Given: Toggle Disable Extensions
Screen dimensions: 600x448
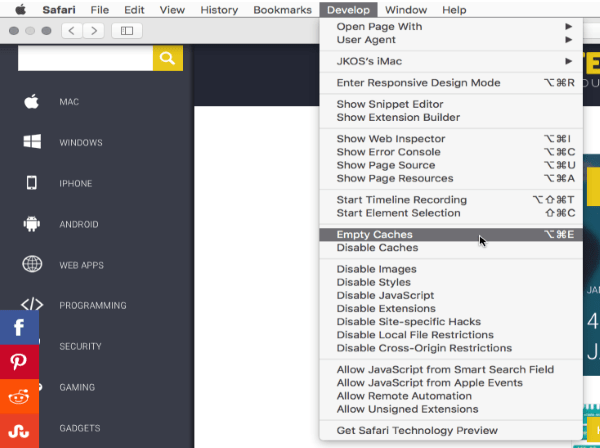Looking at the screenshot, I should 451,308.
